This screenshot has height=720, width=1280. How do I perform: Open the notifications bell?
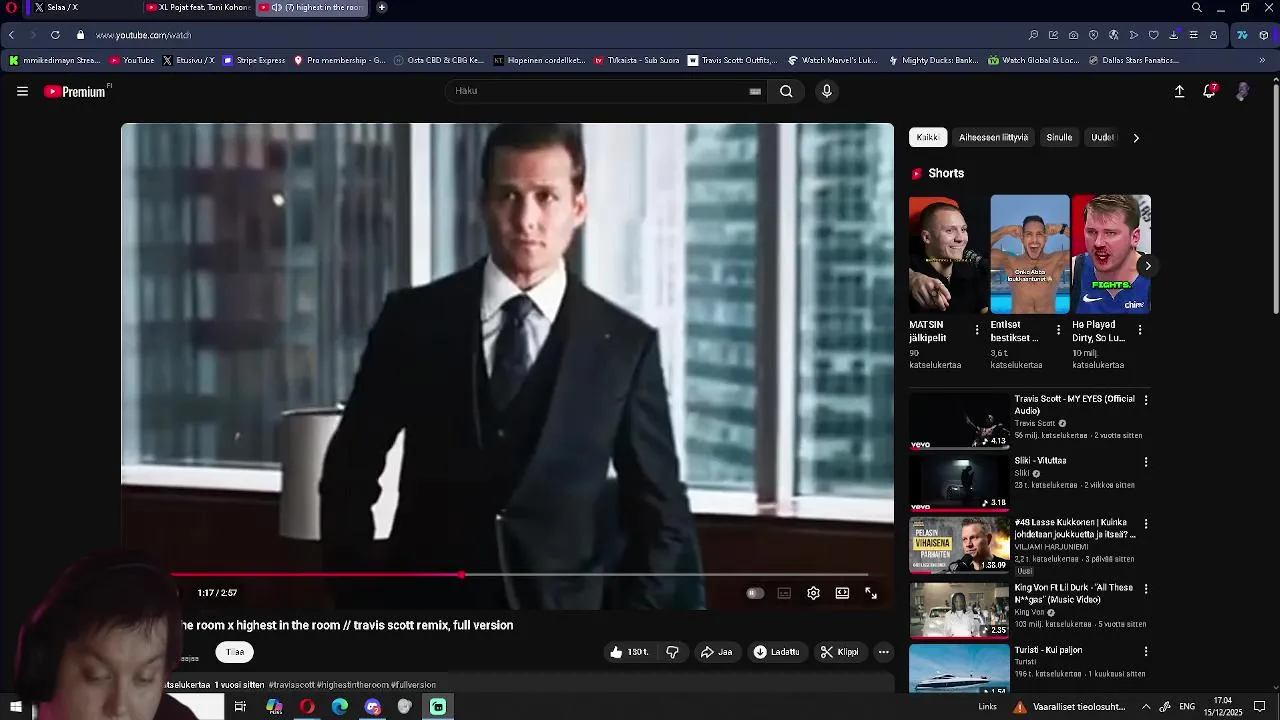point(1210,91)
